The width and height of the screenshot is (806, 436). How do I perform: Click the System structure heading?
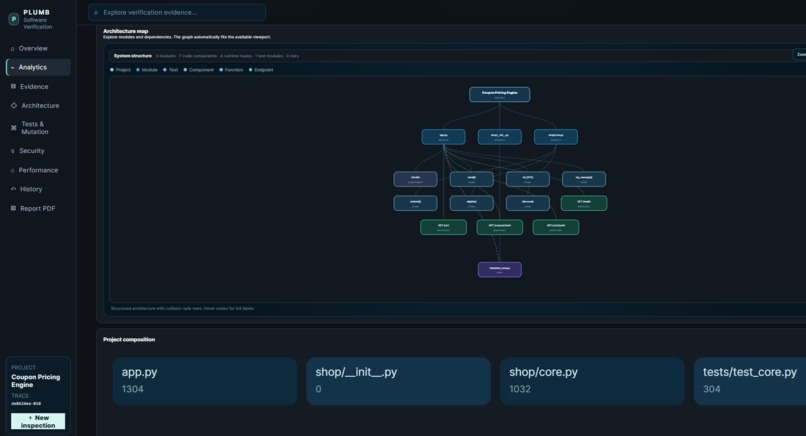[x=133, y=56]
